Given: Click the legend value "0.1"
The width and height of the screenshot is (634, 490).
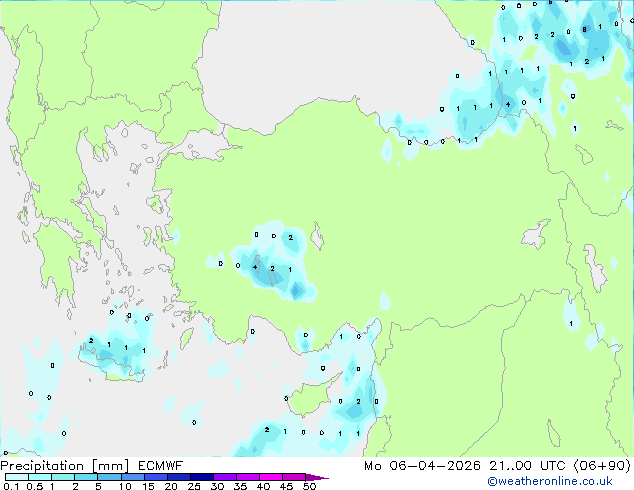Looking at the screenshot, I should tap(11, 486).
